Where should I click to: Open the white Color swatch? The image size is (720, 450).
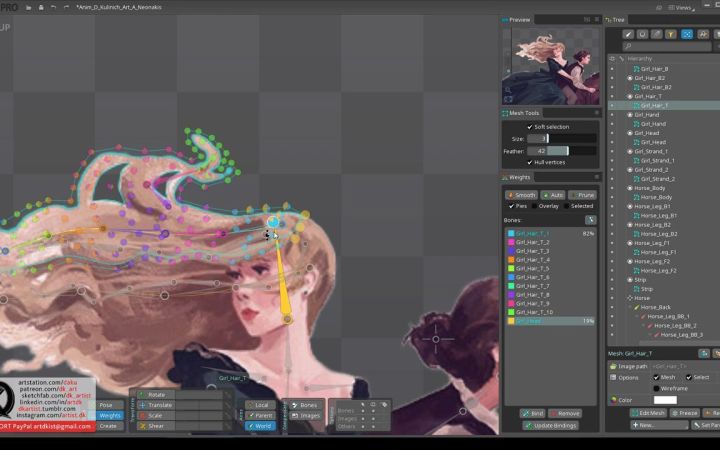click(x=665, y=400)
